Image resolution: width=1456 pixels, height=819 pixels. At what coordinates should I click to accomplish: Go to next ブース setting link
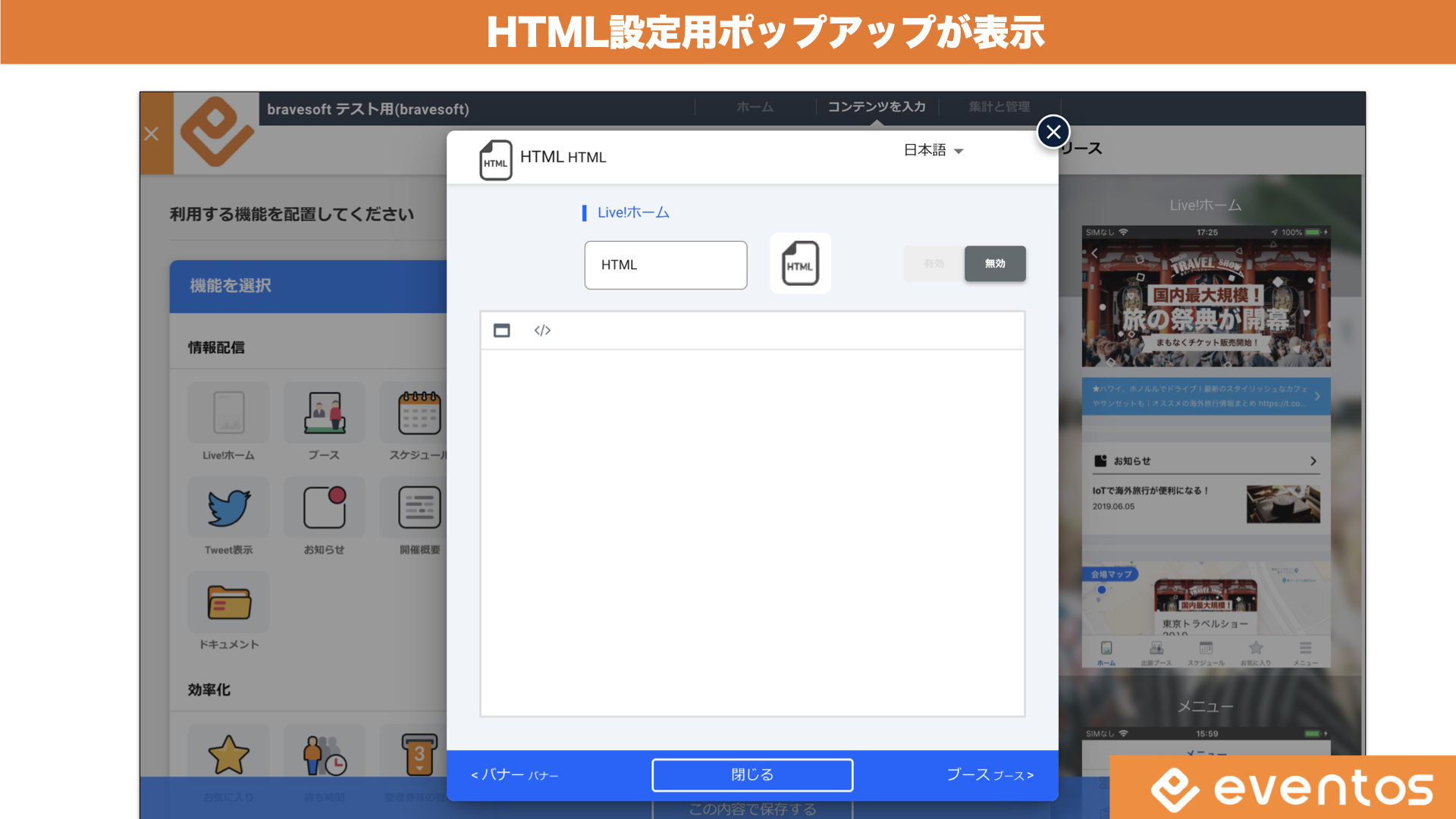click(990, 775)
